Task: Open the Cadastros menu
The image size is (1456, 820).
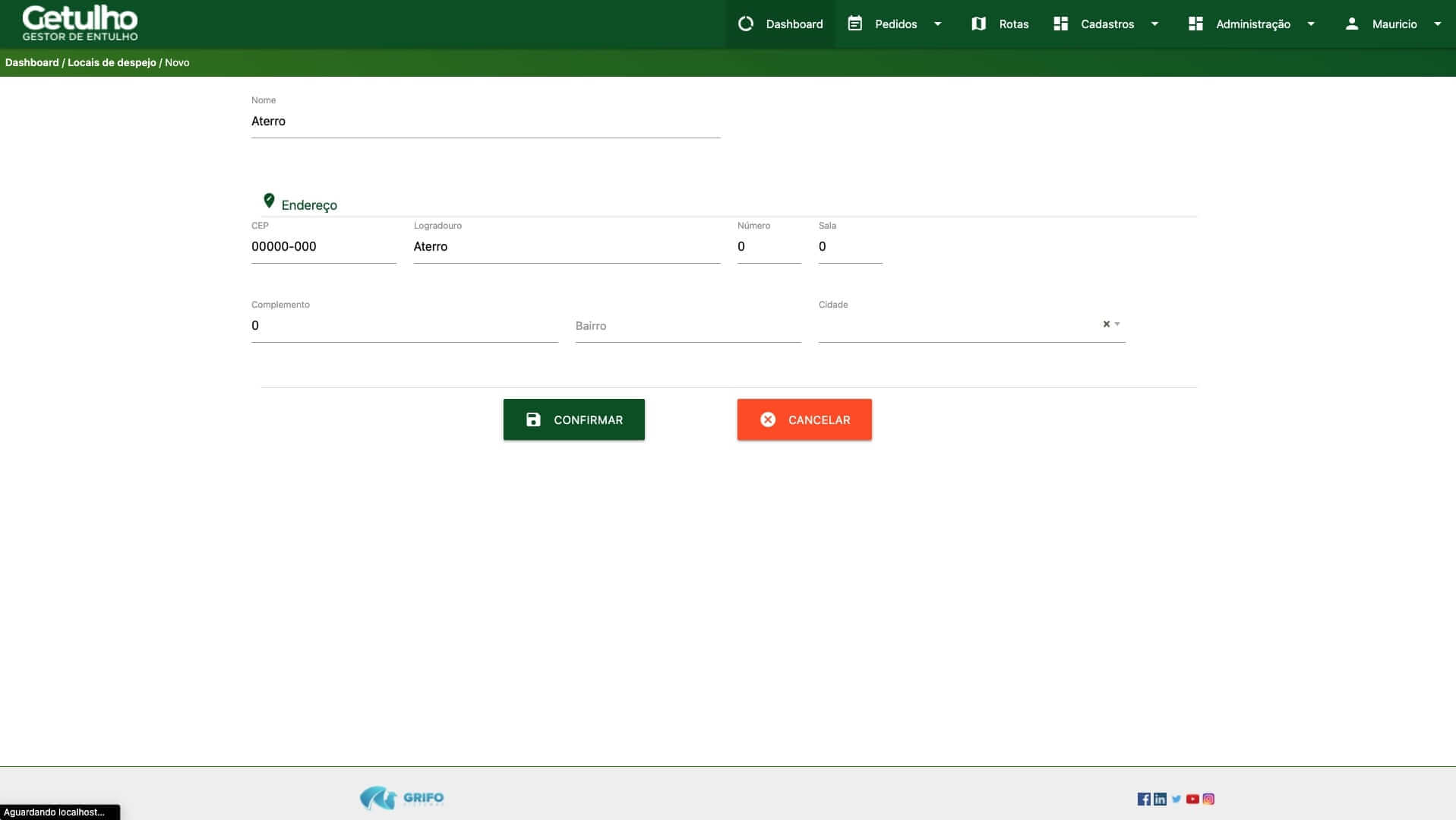Action: [1107, 24]
